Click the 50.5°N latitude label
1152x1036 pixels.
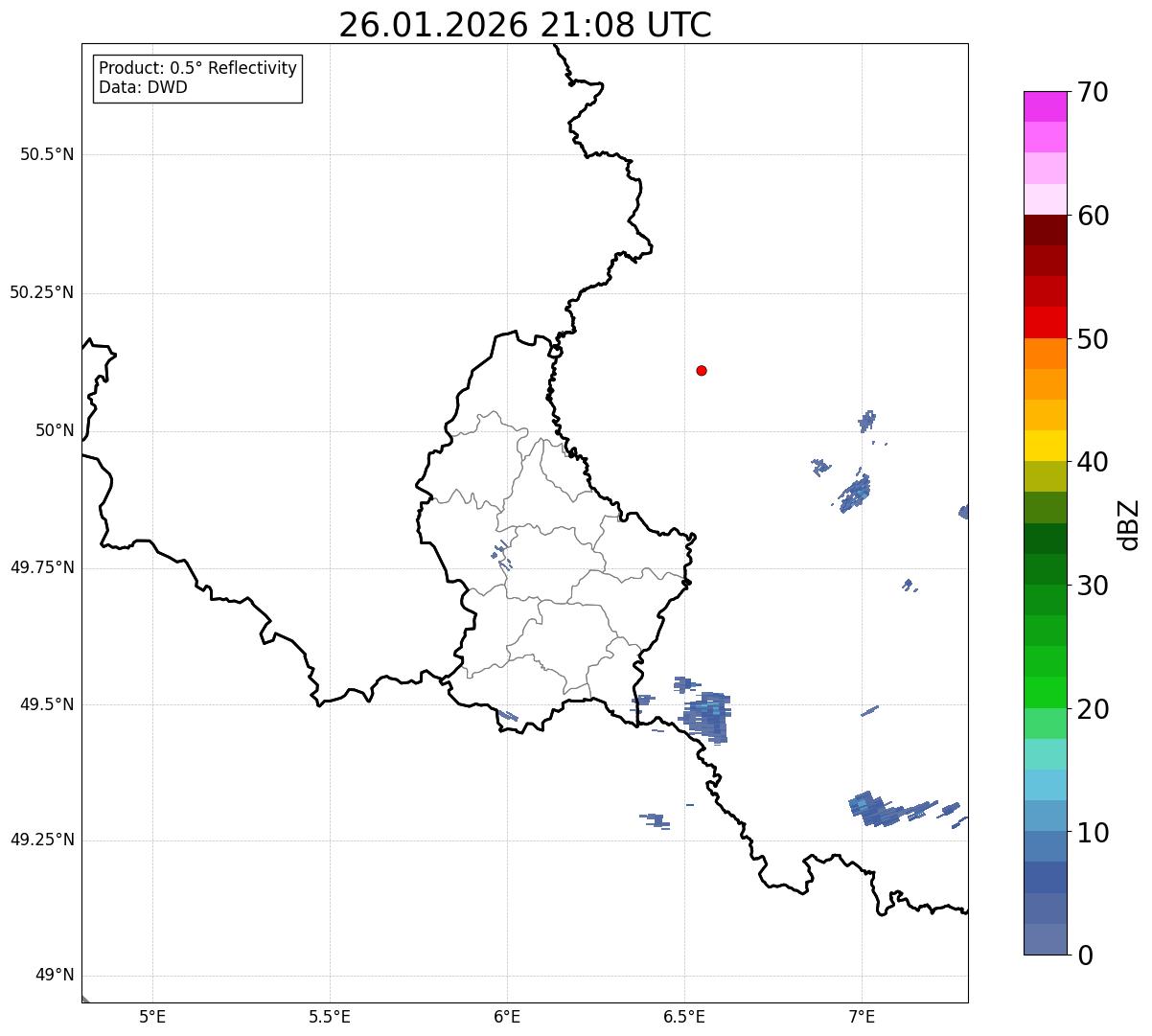click(x=47, y=154)
